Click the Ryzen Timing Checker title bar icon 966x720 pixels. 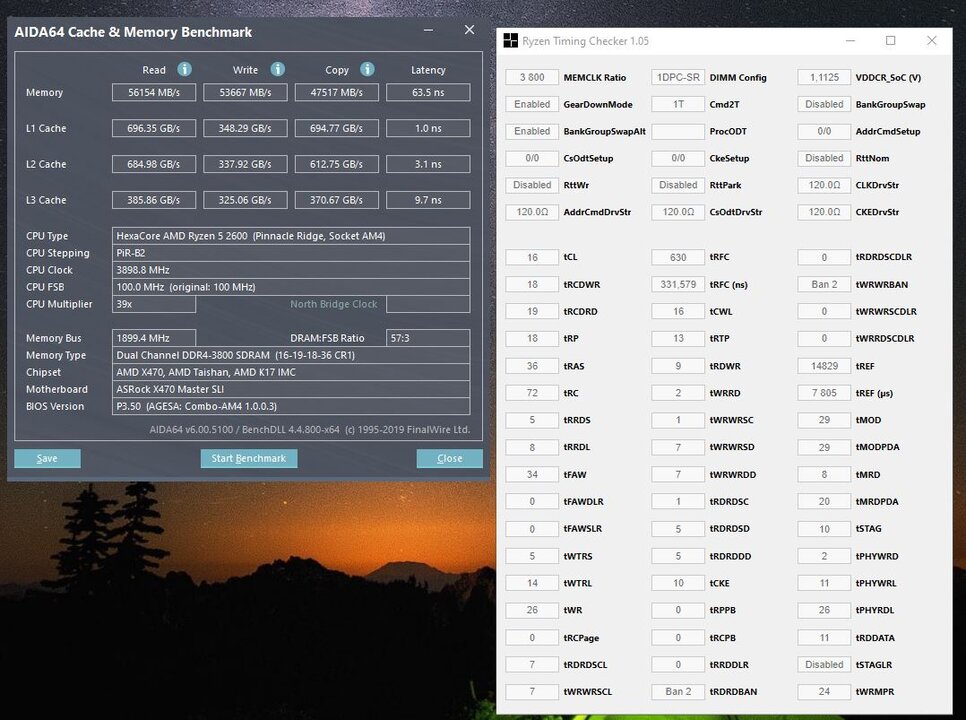coord(511,42)
